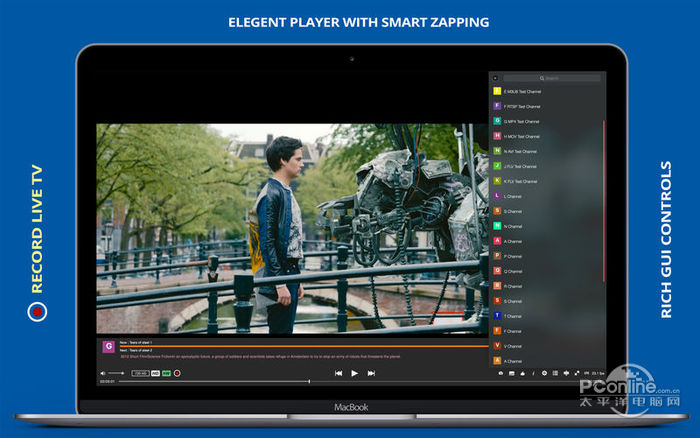Click the teal G channel icon
700x438 pixels.
pos(497,121)
